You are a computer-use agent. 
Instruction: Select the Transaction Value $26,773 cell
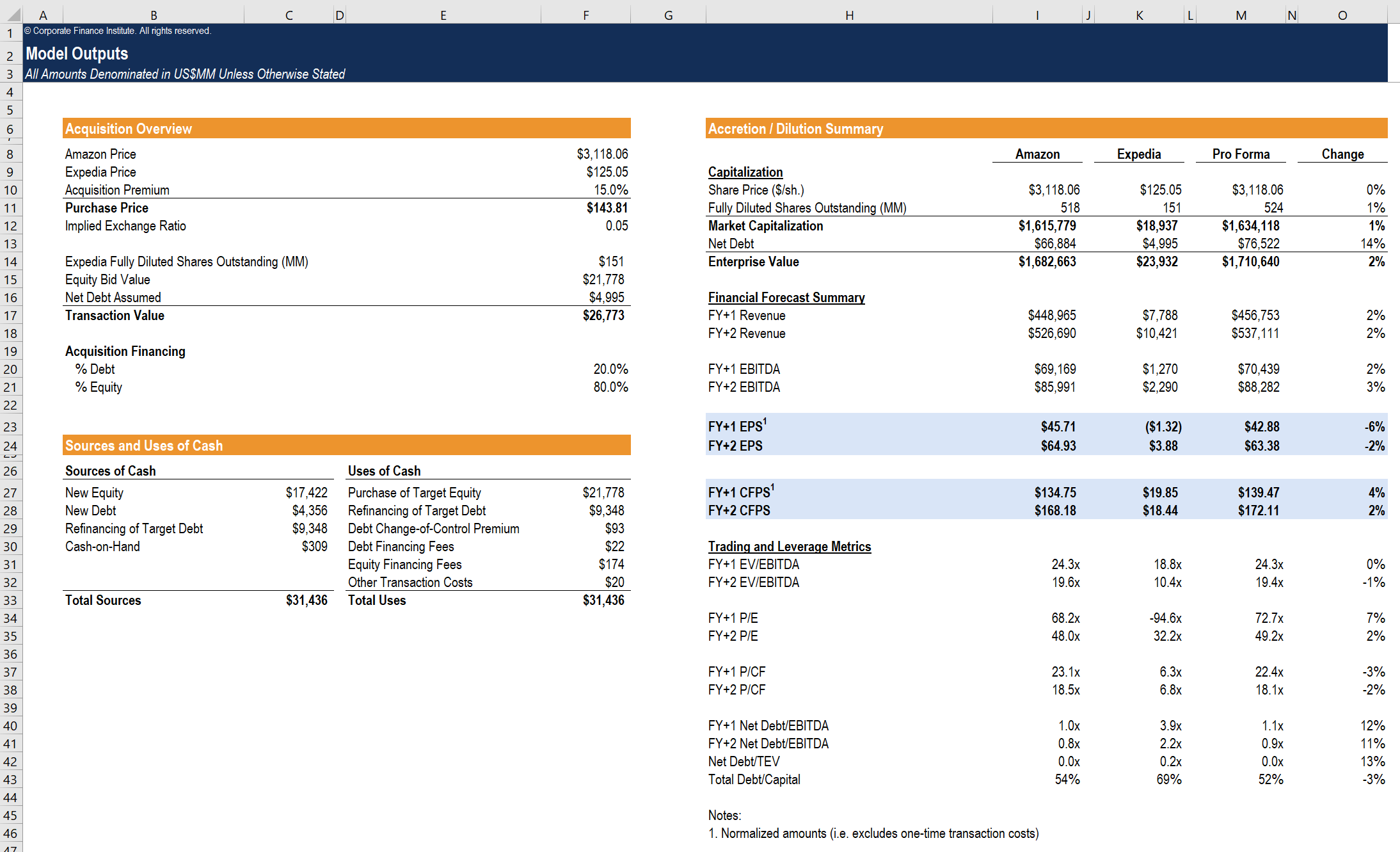[x=603, y=316]
